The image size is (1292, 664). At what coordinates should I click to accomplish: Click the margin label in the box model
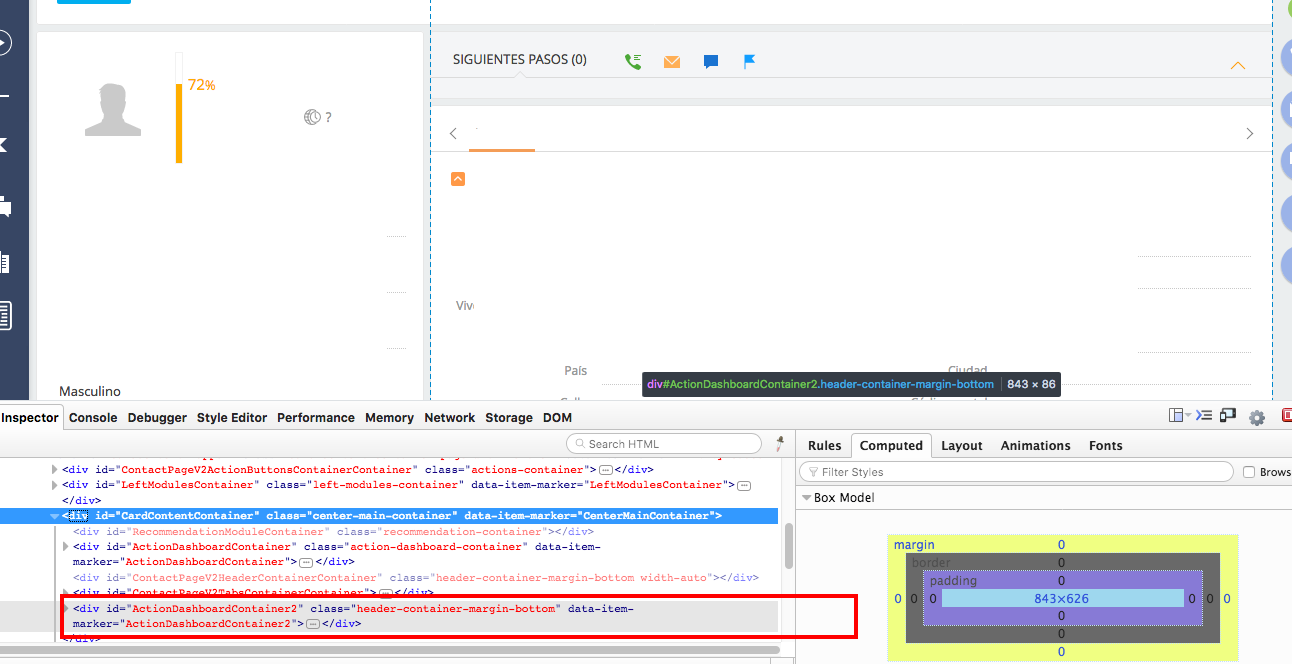tap(914, 545)
